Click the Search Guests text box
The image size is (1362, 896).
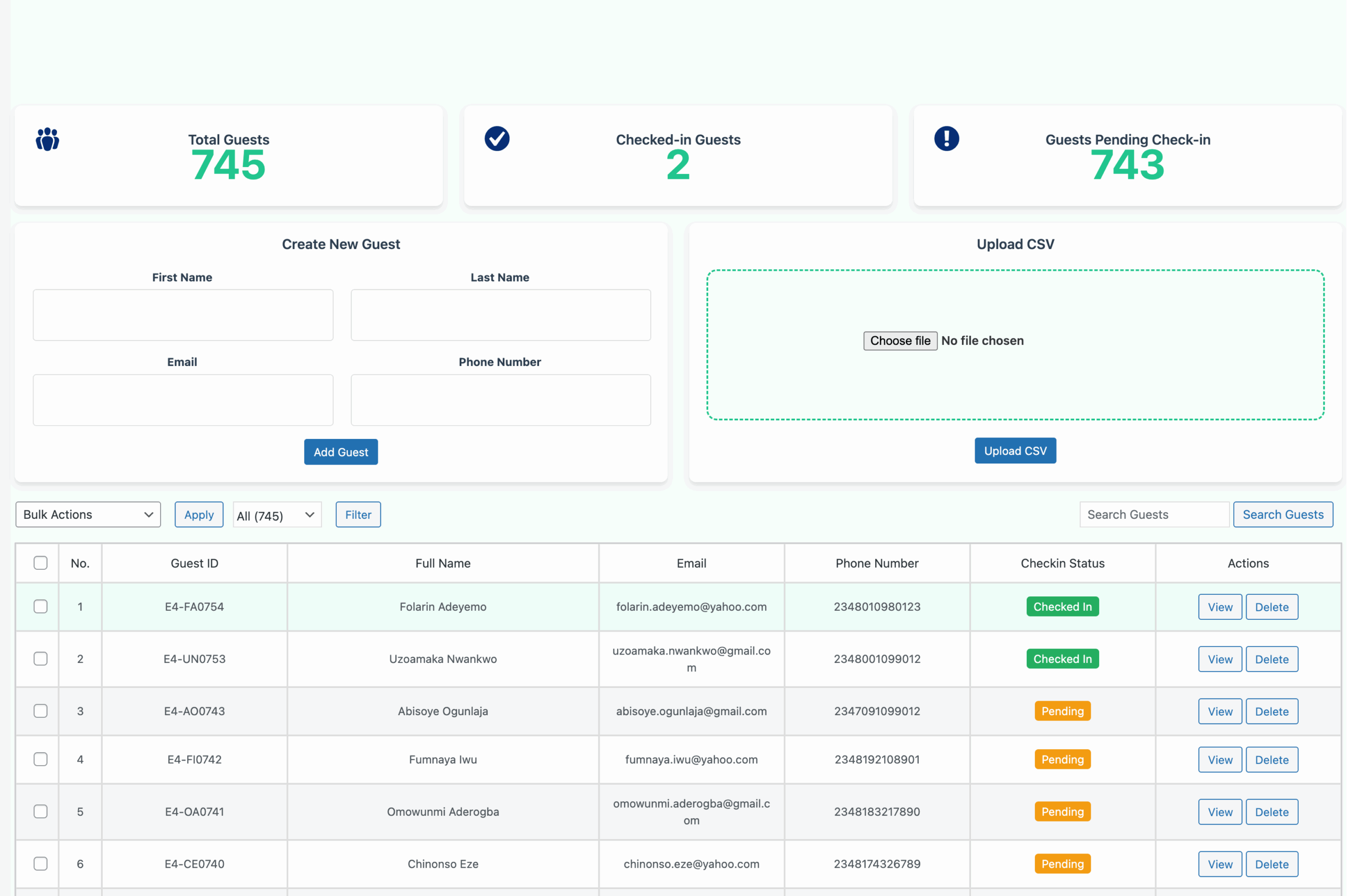pyautogui.click(x=1153, y=515)
